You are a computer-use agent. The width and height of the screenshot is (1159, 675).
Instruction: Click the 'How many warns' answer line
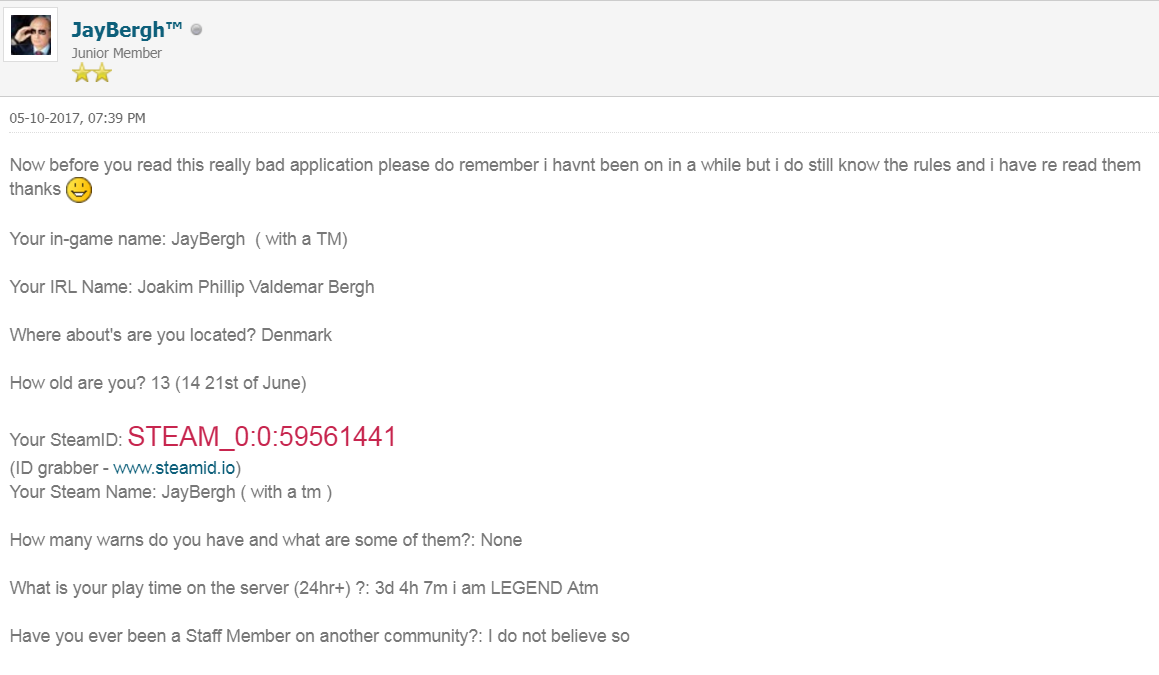pyautogui.click(x=266, y=540)
